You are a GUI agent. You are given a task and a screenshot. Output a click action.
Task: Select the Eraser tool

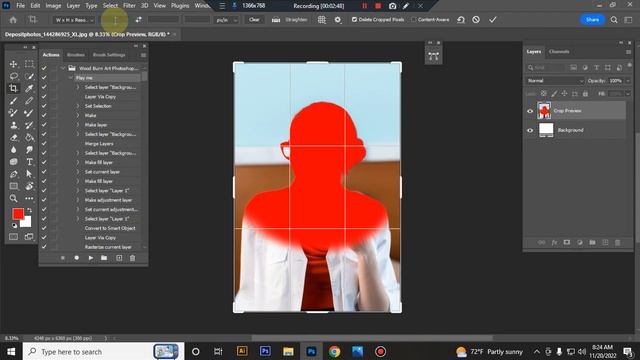tap(13, 138)
